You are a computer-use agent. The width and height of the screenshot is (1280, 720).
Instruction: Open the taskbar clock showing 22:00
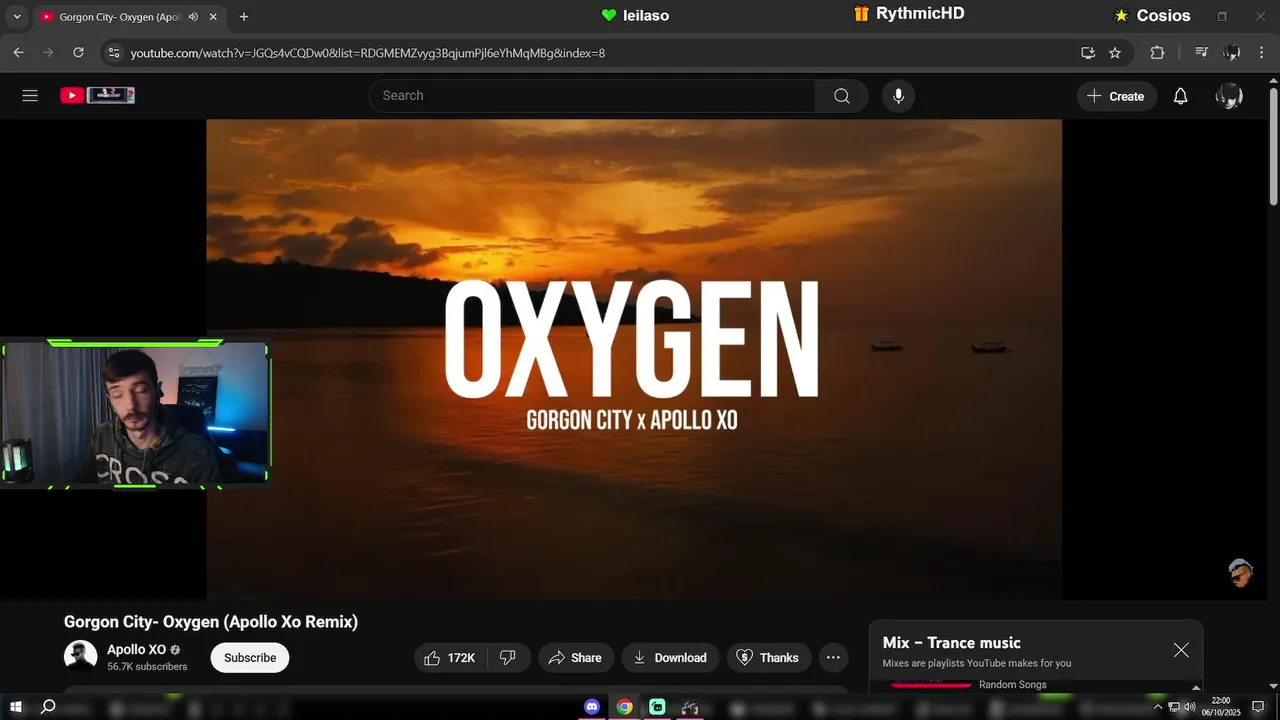pos(1221,707)
